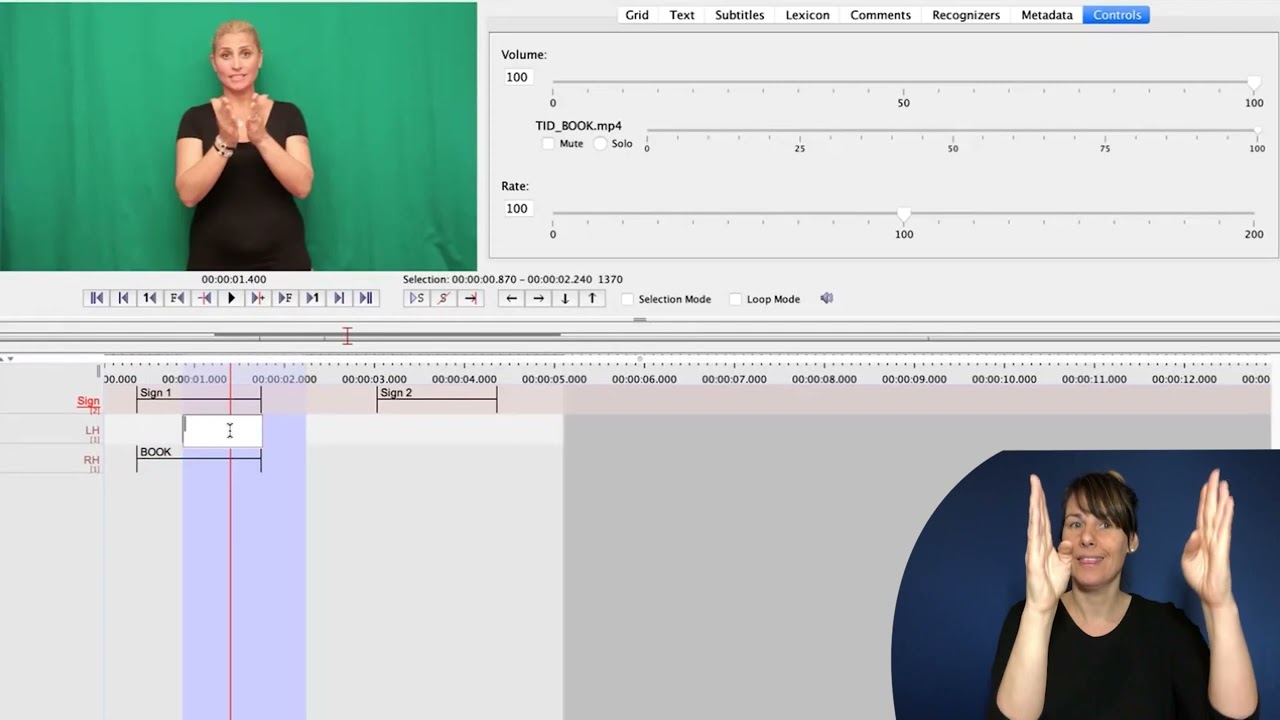
Task: Click the 00:00:10.000 mark on time ruler
Action: [1004, 379]
